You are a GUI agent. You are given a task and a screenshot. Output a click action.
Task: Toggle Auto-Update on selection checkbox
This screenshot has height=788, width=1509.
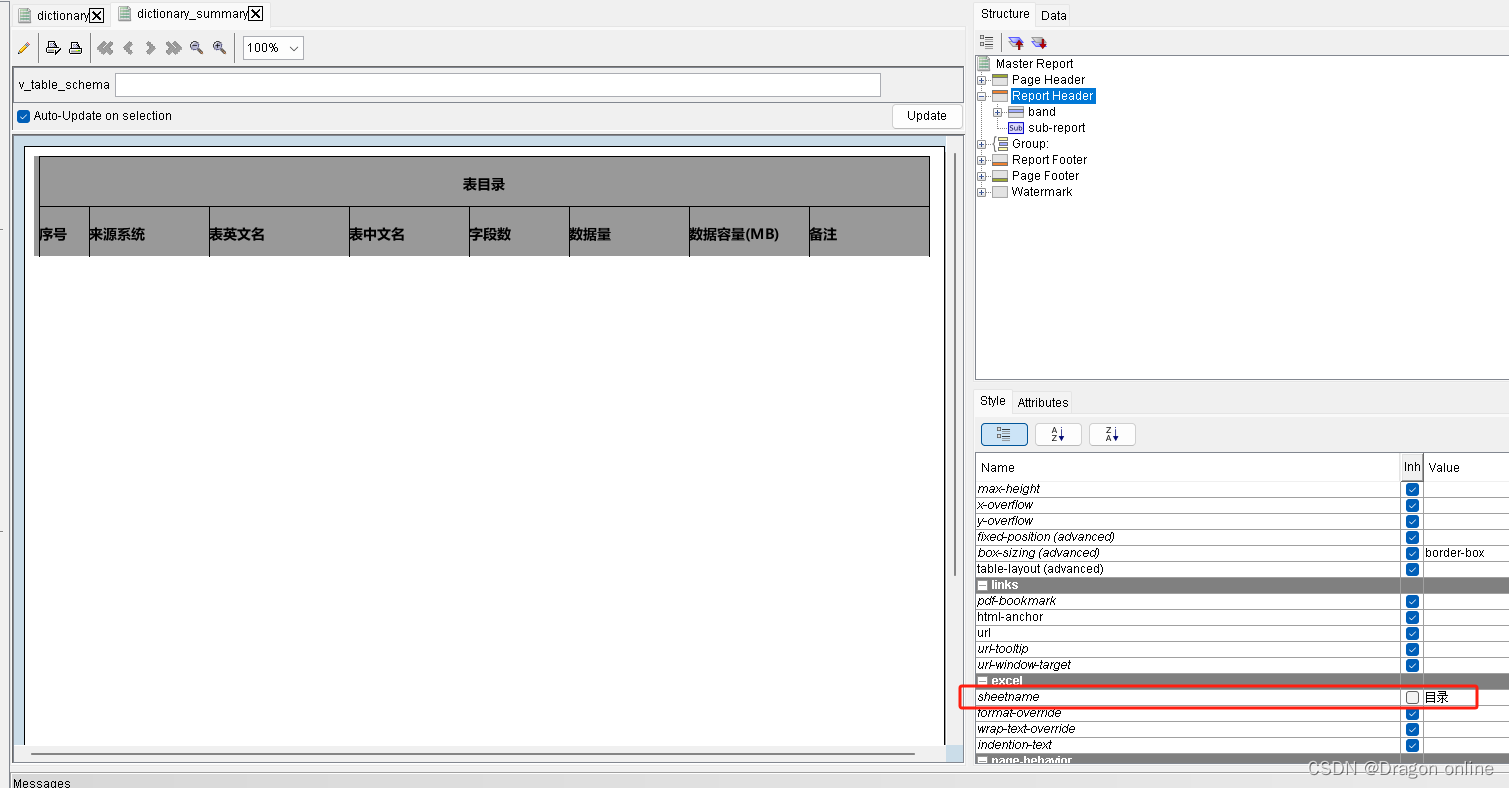point(24,116)
